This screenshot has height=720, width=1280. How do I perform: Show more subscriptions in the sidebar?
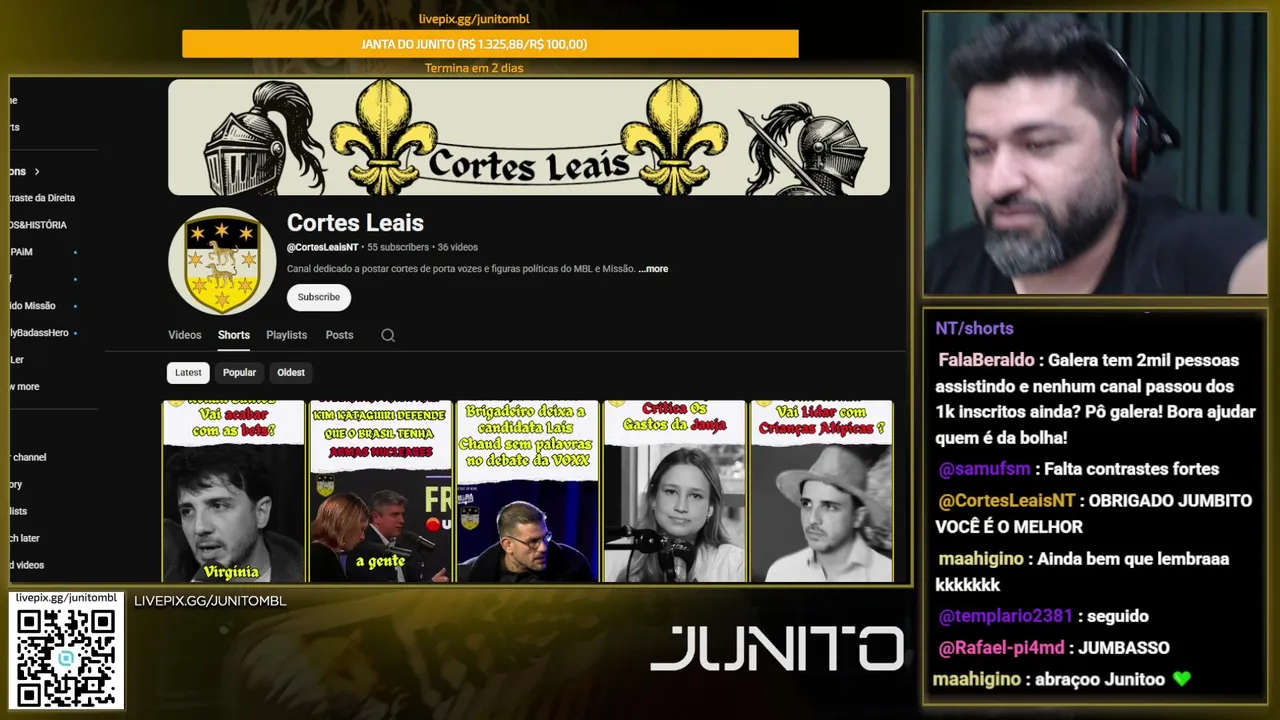[24, 387]
